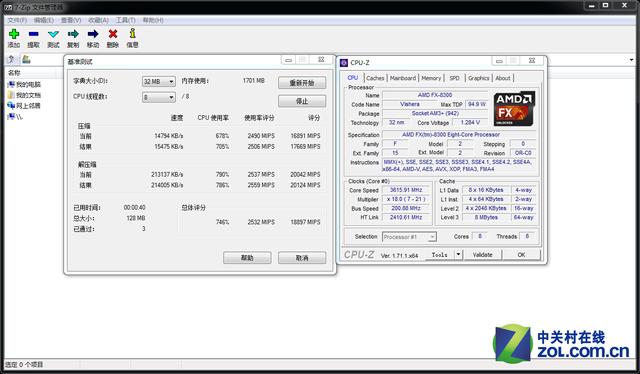
Task: Click the Restart (重新开始) benchmark button
Action: (x=302, y=82)
